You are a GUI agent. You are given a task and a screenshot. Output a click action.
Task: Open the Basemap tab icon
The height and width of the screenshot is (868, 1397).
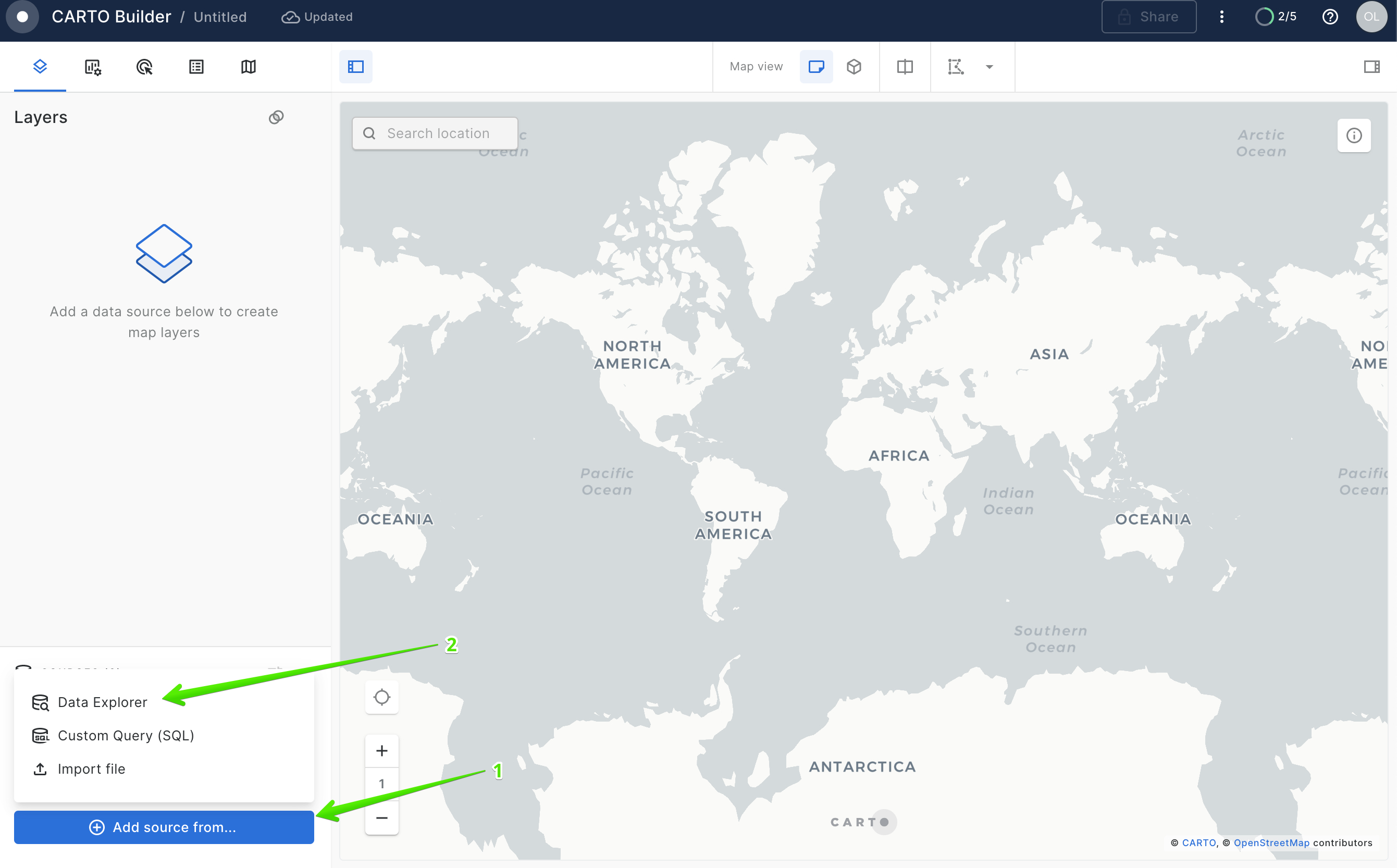pyautogui.click(x=248, y=67)
